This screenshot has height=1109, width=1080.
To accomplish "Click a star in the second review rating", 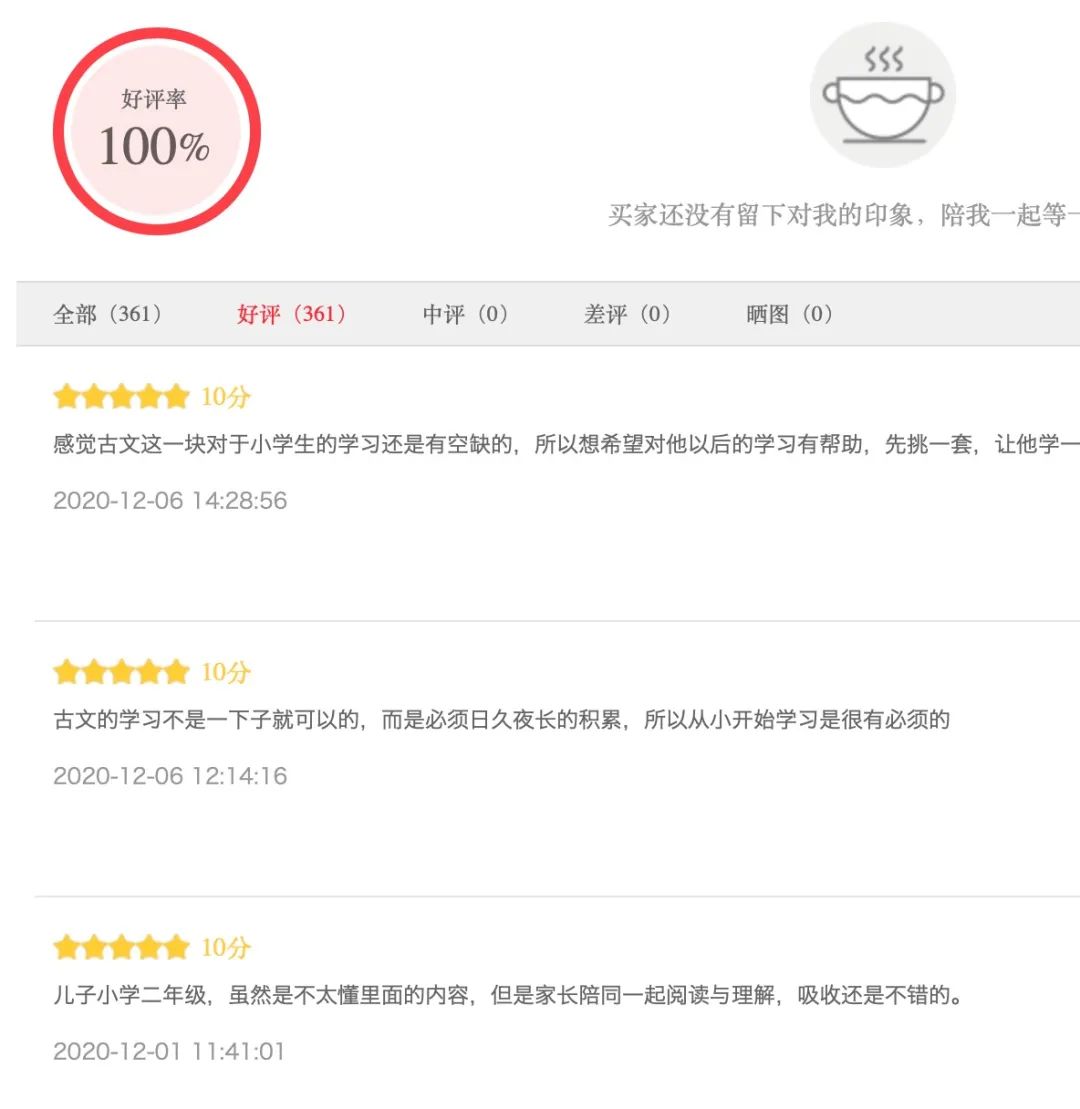I will 122,672.
